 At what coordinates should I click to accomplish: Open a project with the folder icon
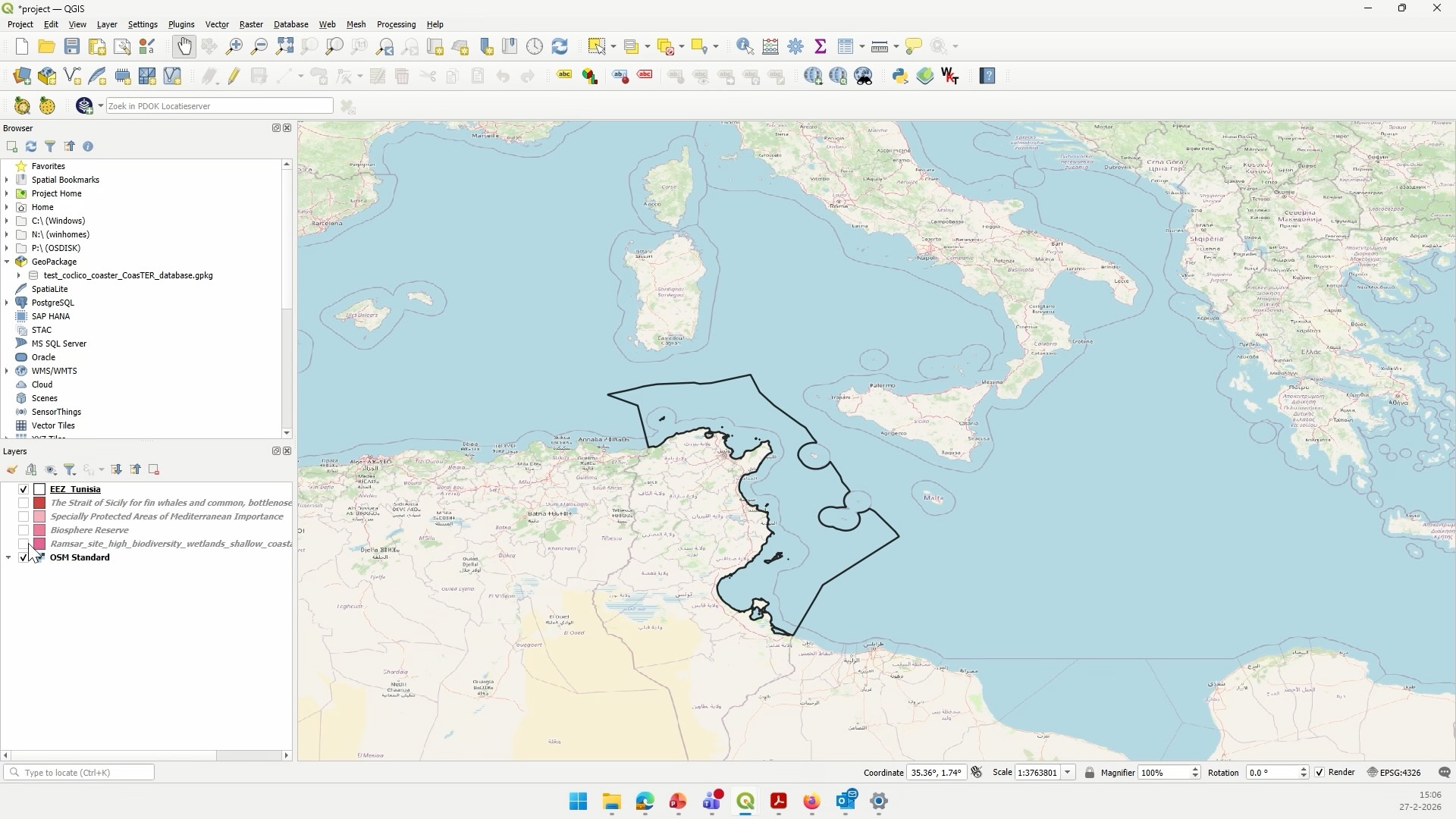click(47, 47)
